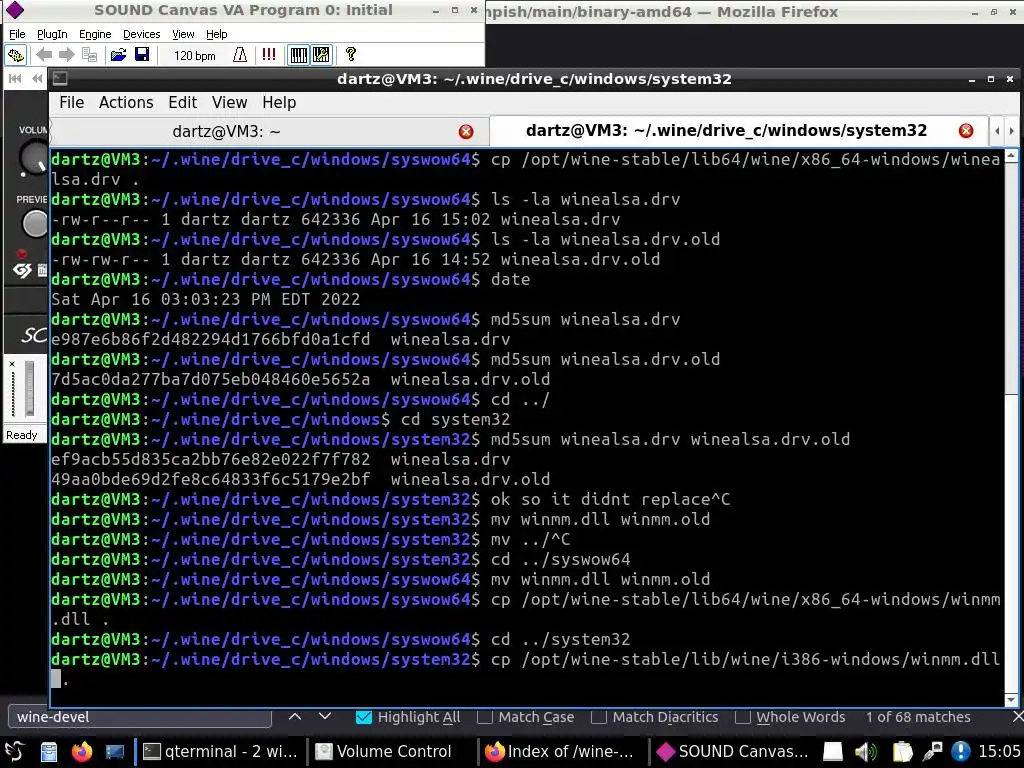This screenshot has width=1024, height=768.
Task: Switch to qterminal taskbar button
Action: [x=220, y=752]
